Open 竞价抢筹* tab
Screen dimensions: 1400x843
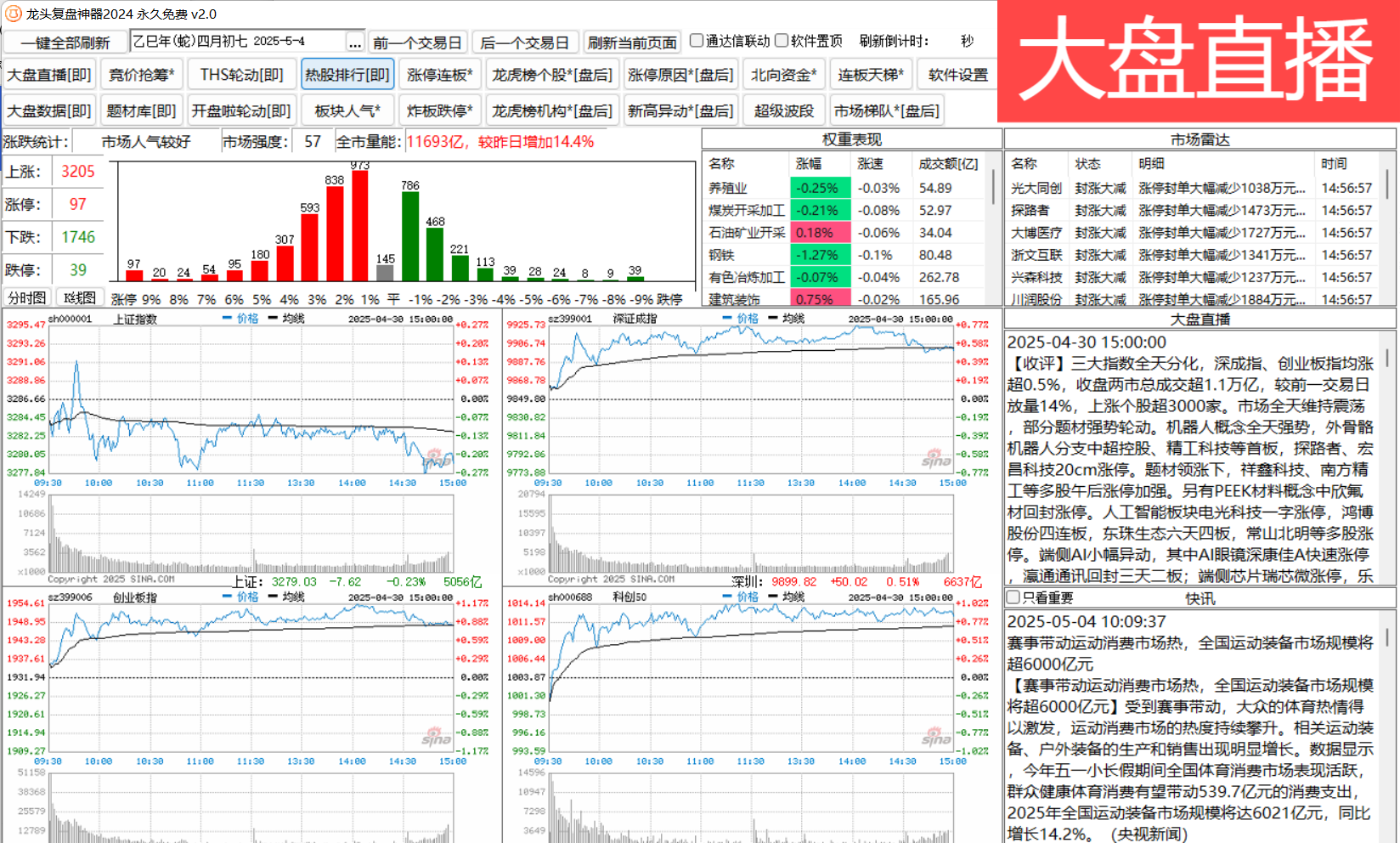coord(141,75)
